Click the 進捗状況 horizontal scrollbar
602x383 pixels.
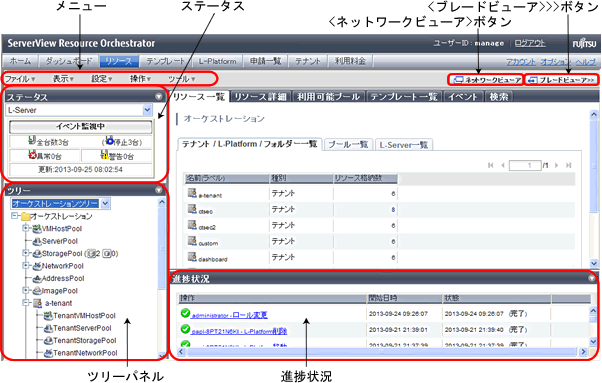click(x=382, y=352)
